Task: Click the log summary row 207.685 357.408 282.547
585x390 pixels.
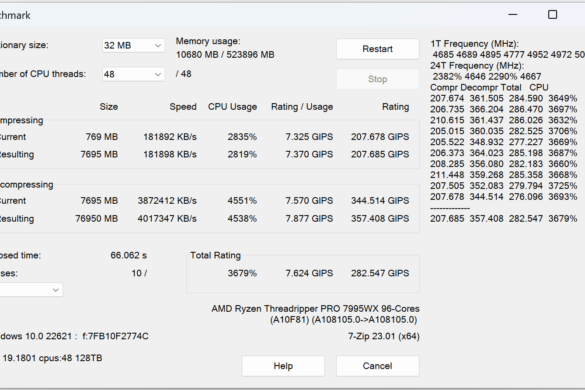Action: click(x=504, y=219)
